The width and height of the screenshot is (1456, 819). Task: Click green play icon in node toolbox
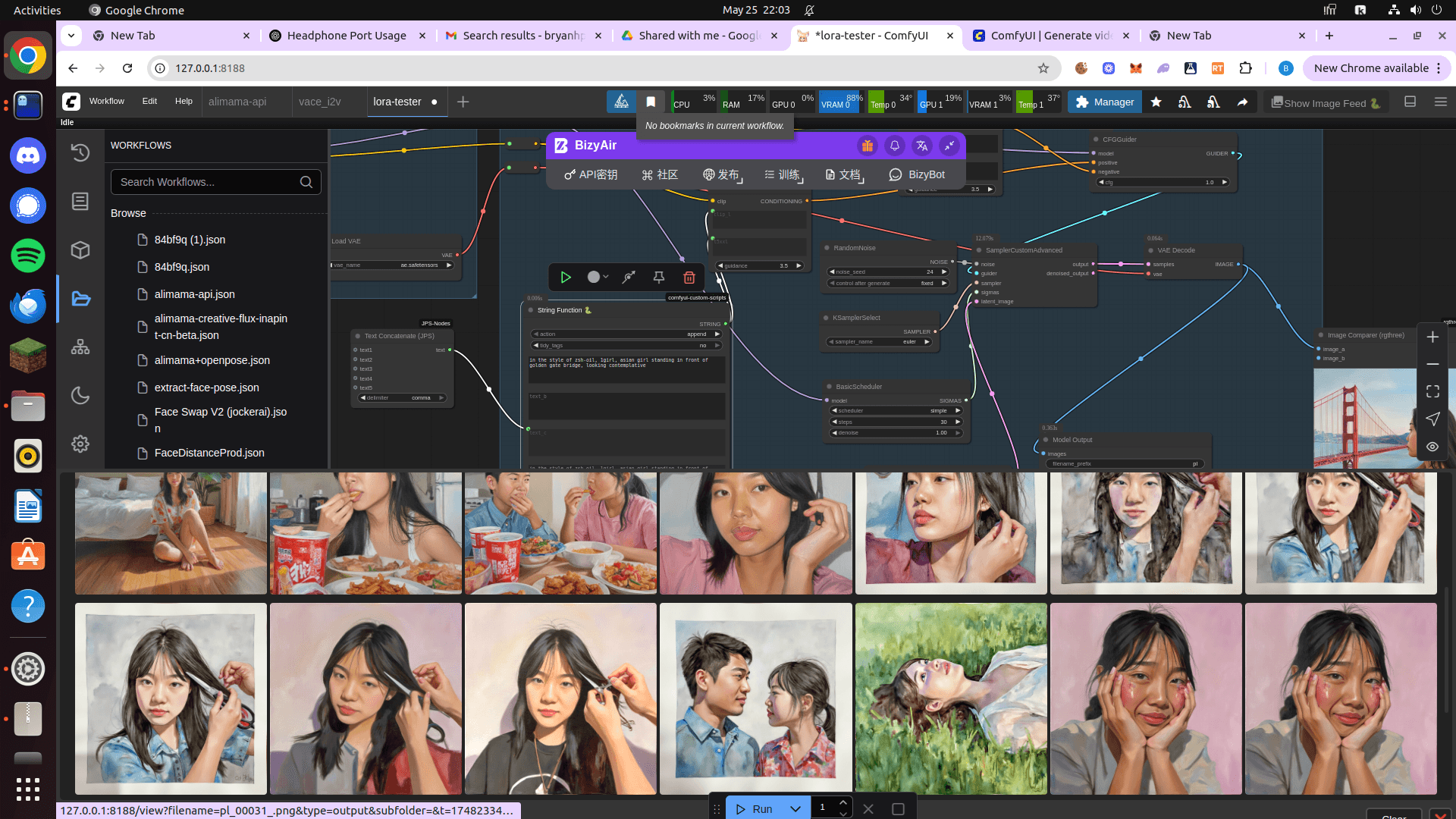[566, 278]
